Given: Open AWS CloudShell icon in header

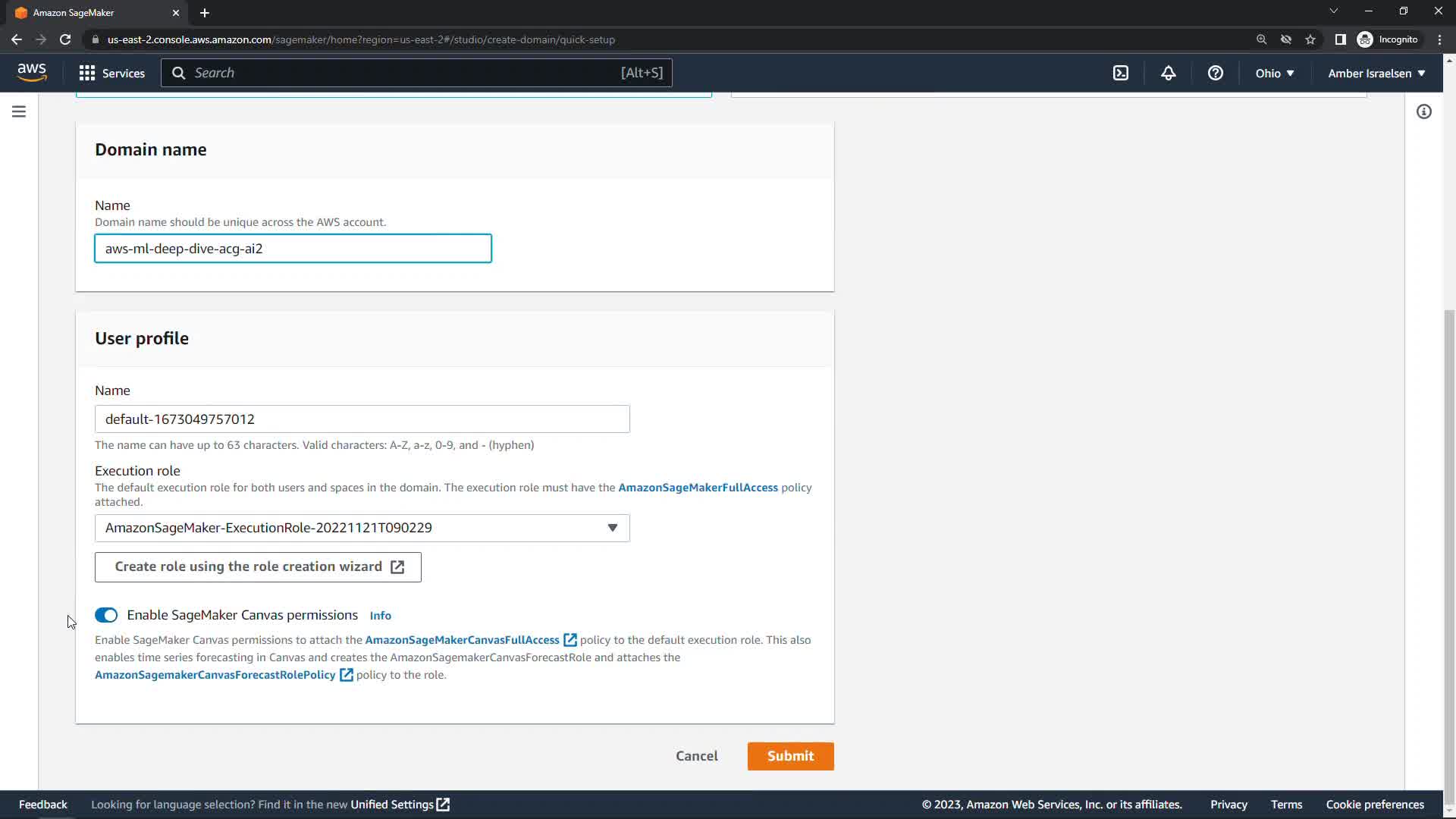Looking at the screenshot, I should click(1120, 73).
